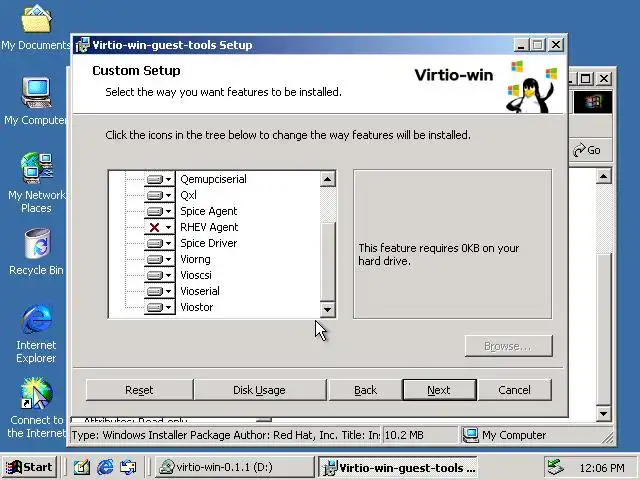
Task: Click the Show Desktop quick launch icon
Action: tap(82, 467)
